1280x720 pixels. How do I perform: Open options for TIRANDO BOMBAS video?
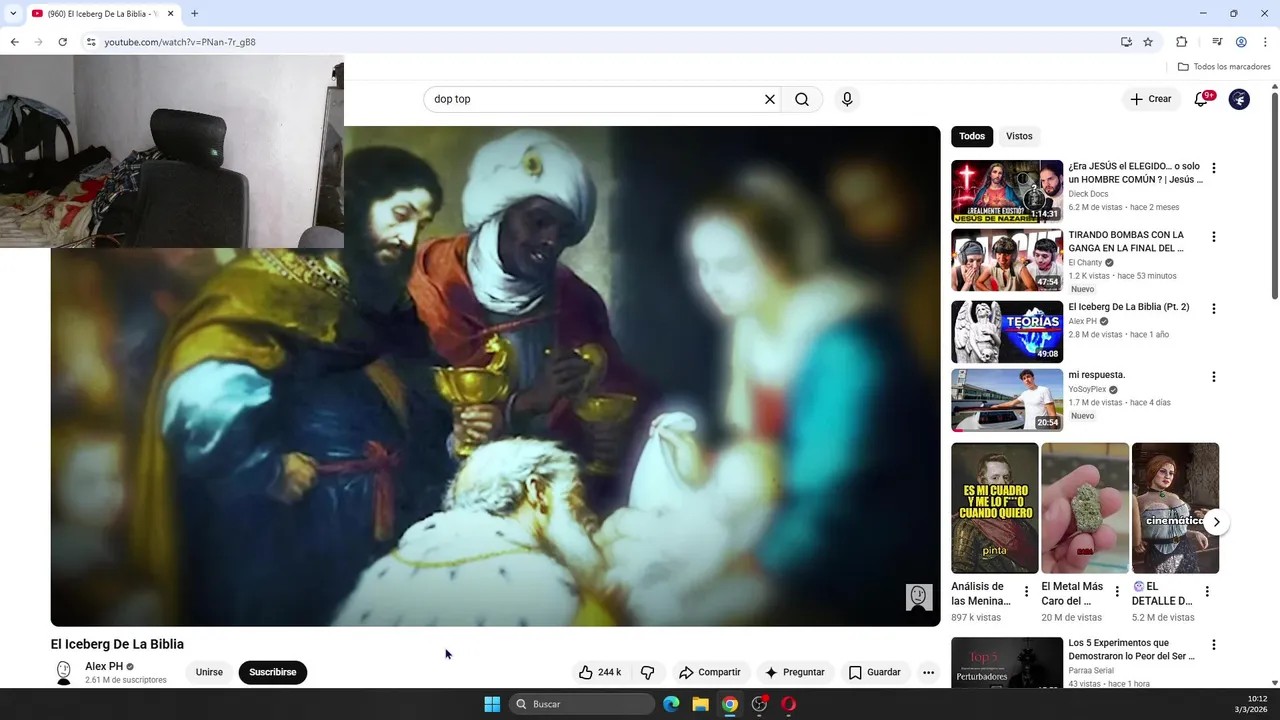1214,237
